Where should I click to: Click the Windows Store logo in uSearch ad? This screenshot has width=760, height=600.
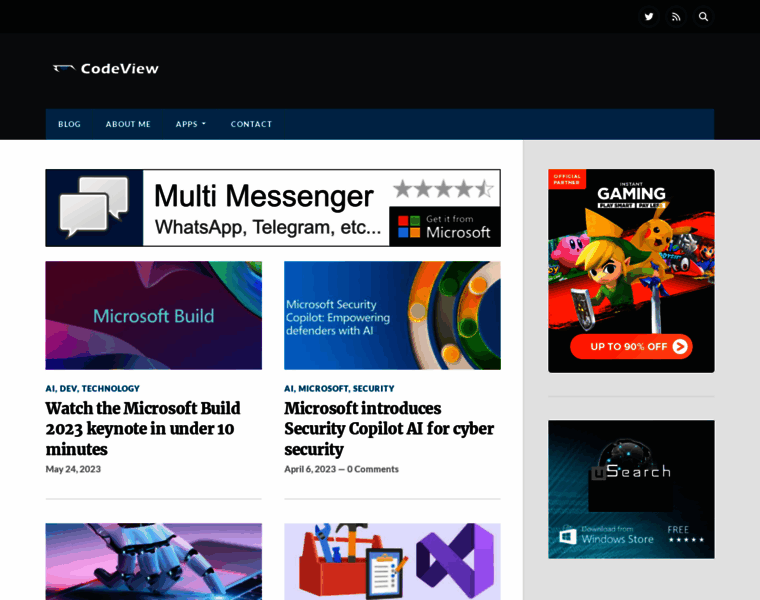tap(568, 536)
